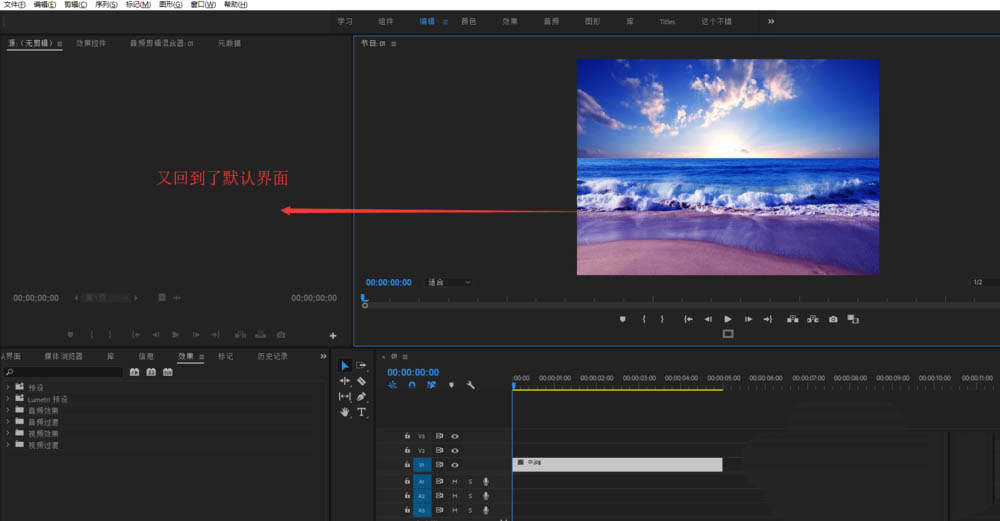Select the Razor tool
1000x521 pixels.
[362, 381]
